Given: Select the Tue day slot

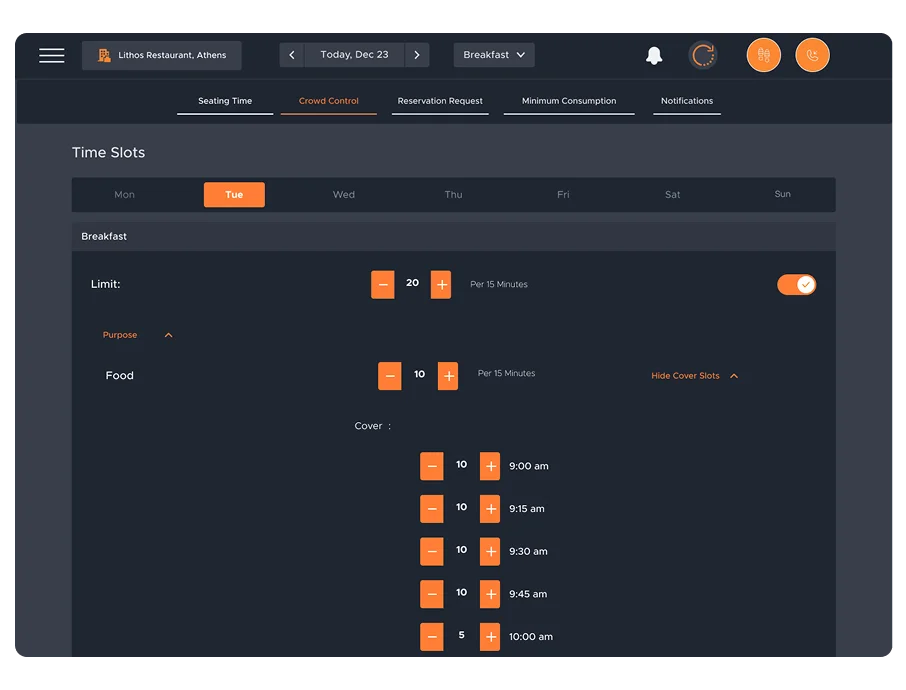Looking at the screenshot, I should [x=234, y=195].
